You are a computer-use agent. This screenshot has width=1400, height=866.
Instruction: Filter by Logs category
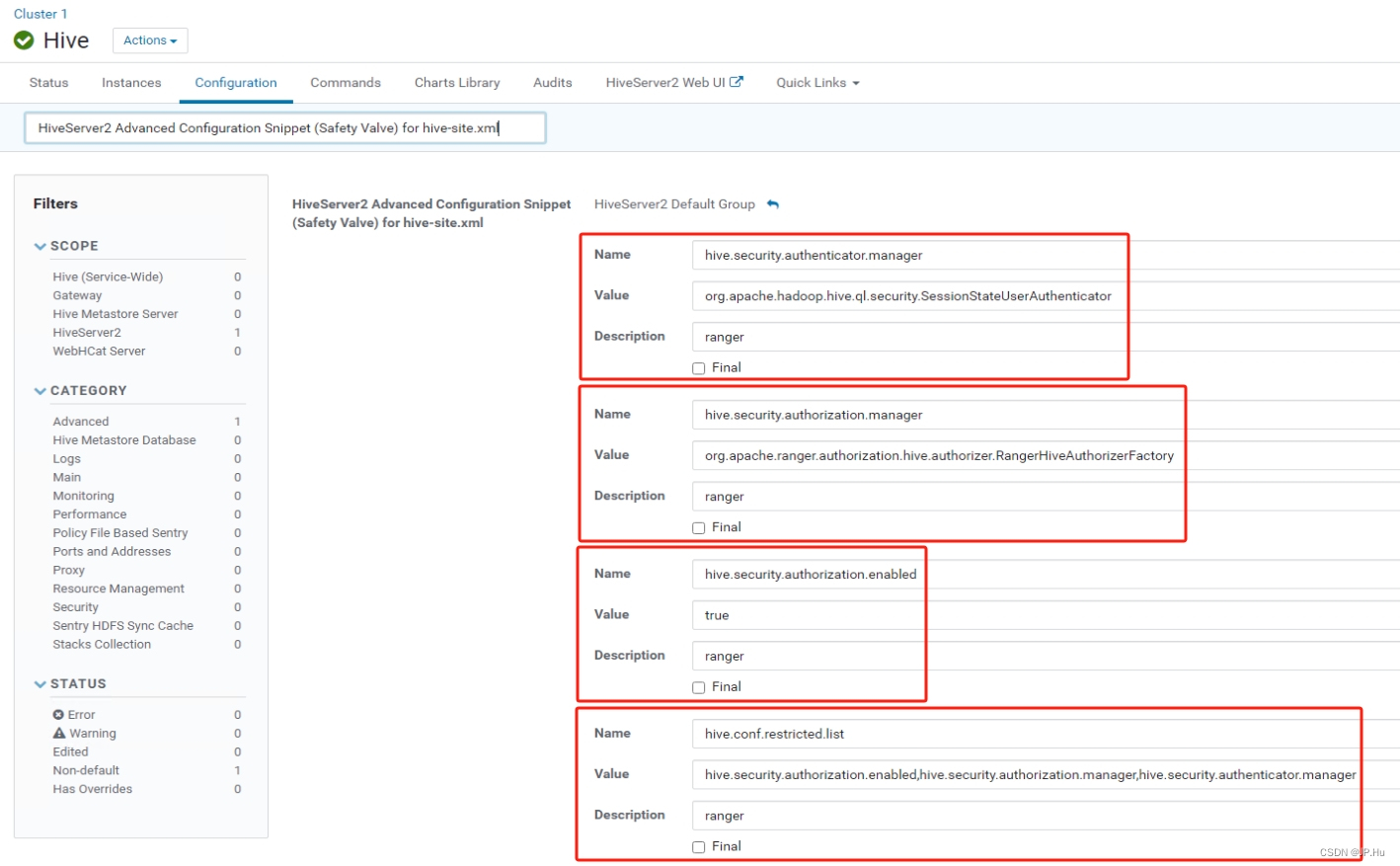click(x=67, y=459)
